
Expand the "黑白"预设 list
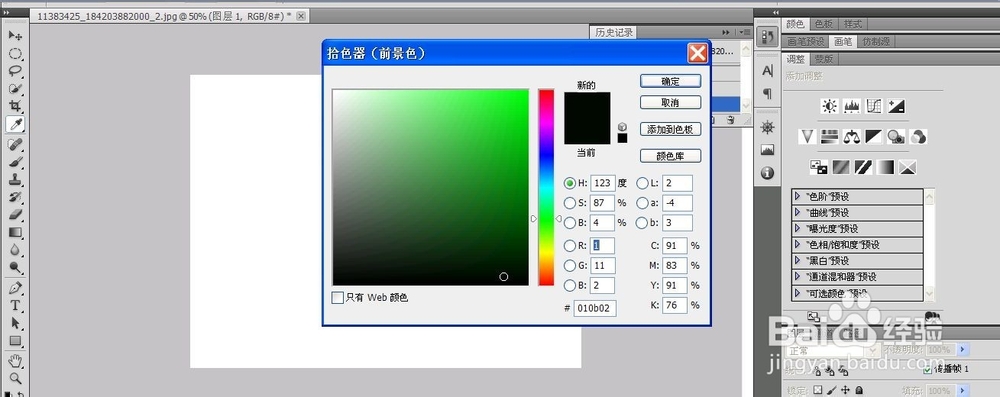[797, 260]
